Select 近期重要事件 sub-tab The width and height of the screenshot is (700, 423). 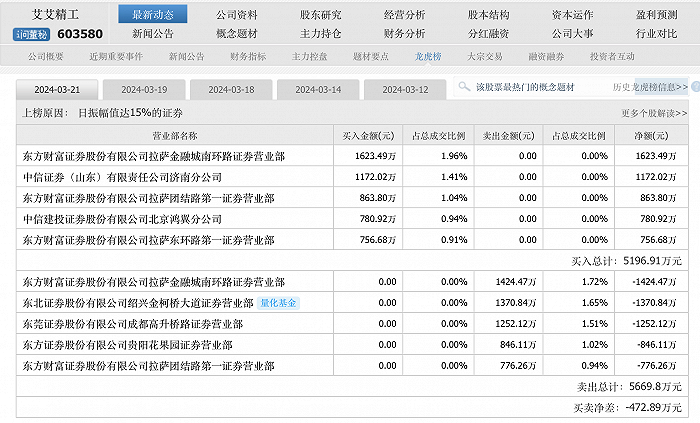point(116,57)
